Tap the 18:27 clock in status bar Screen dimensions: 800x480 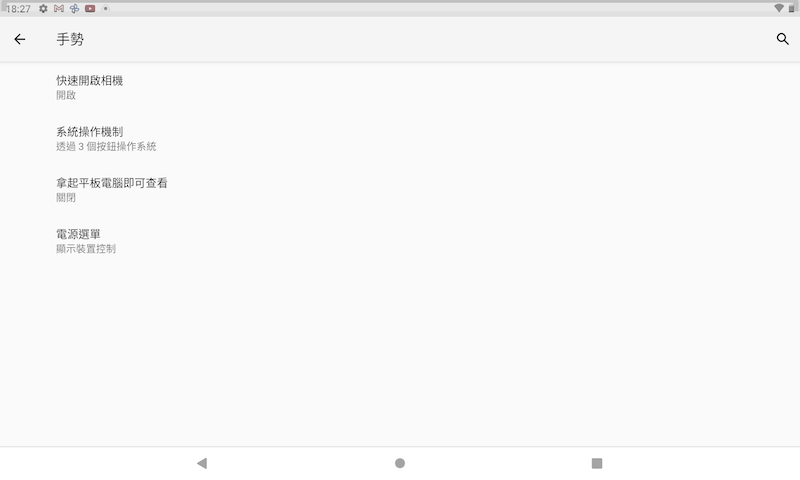pyautogui.click(x=18, y=9)
